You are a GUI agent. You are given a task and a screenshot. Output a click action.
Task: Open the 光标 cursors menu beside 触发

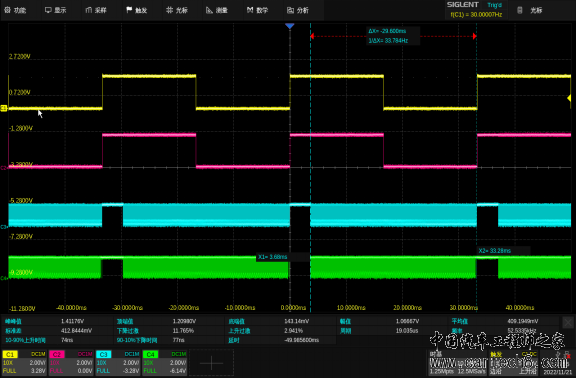177,10
